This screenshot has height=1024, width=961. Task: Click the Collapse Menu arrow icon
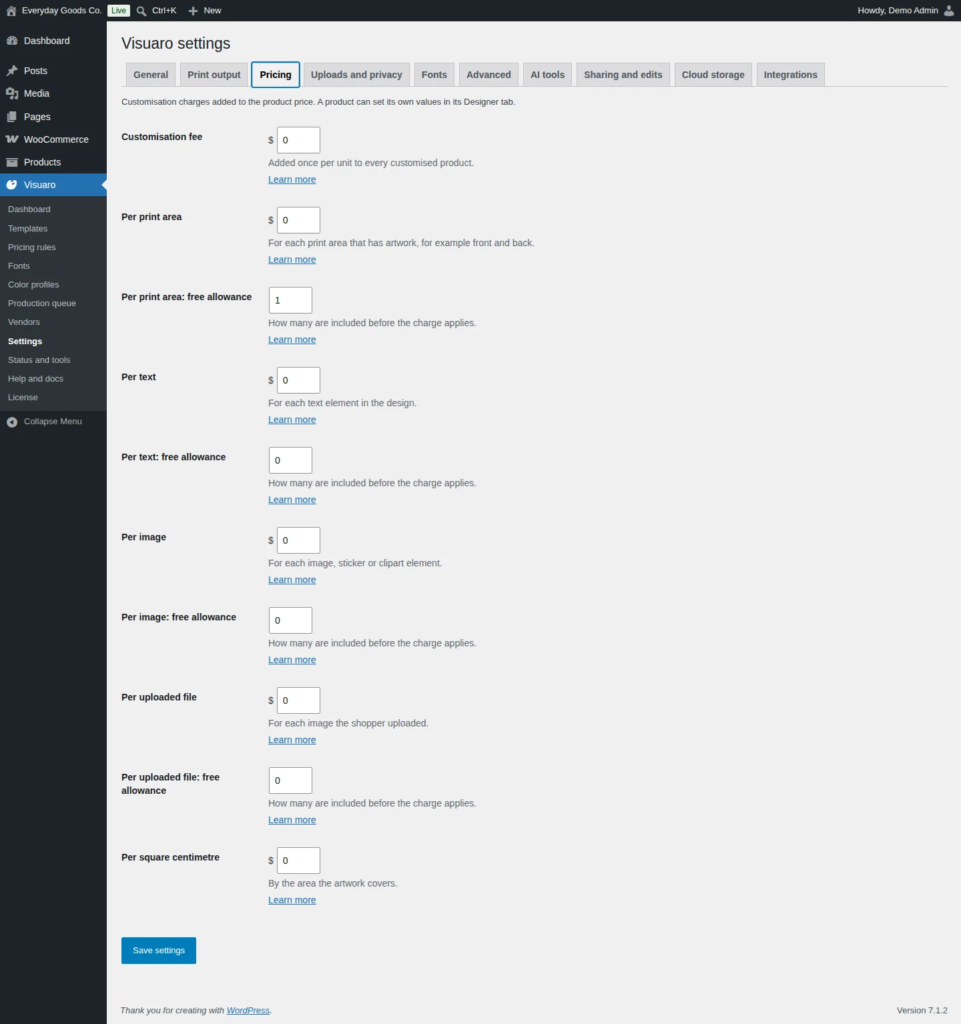pyautogui.click(x=12, y=422)
